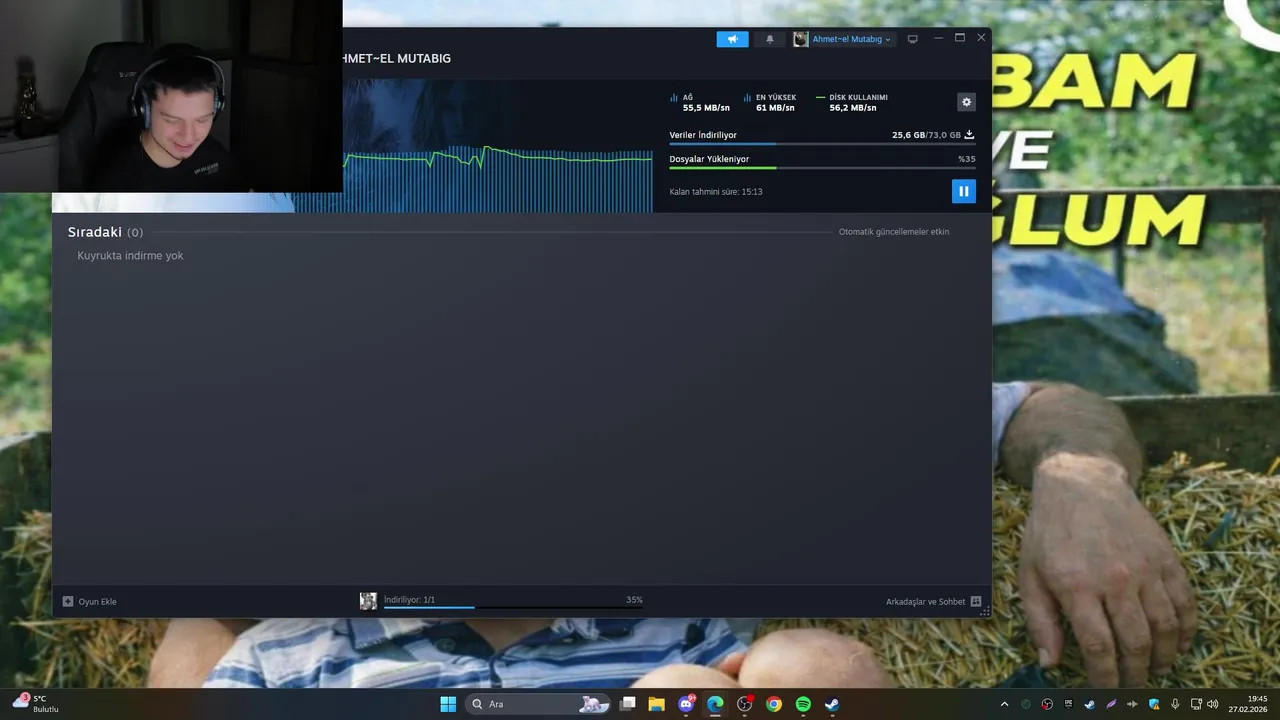Open the İndiriliyor: 1/1 download status
1280x720 pixels.
409,600
